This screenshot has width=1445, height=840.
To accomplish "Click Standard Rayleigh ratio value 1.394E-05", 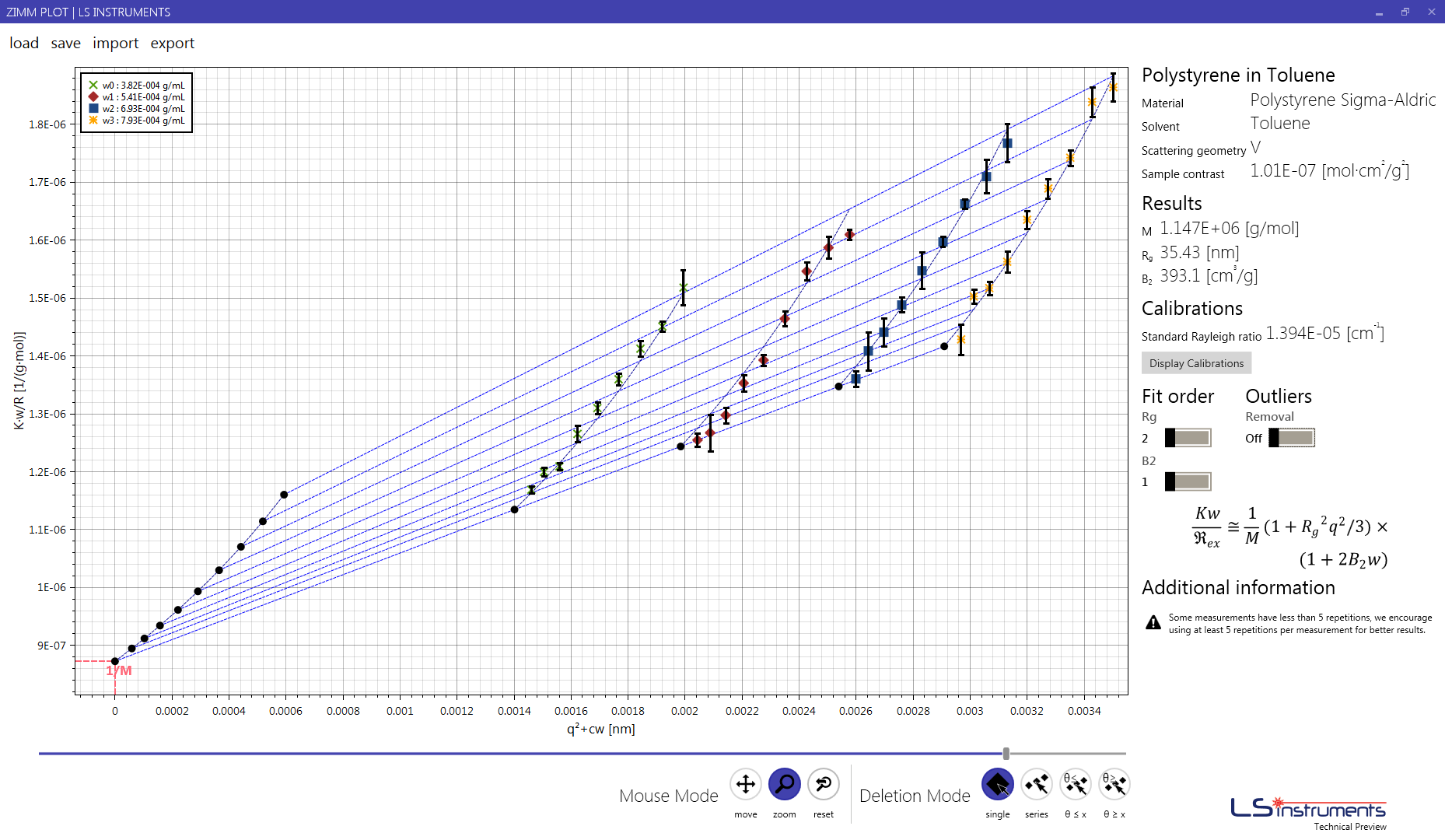I will click(1325, 333).
